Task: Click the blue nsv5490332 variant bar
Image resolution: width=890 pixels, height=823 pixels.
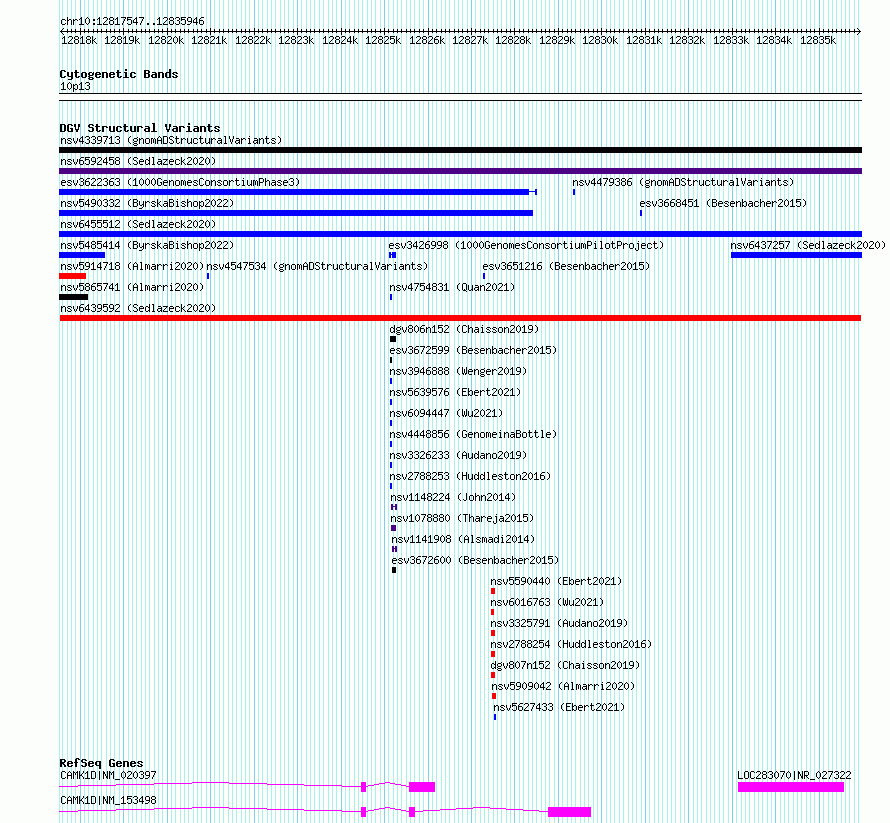Action: (x=296, y=213)
